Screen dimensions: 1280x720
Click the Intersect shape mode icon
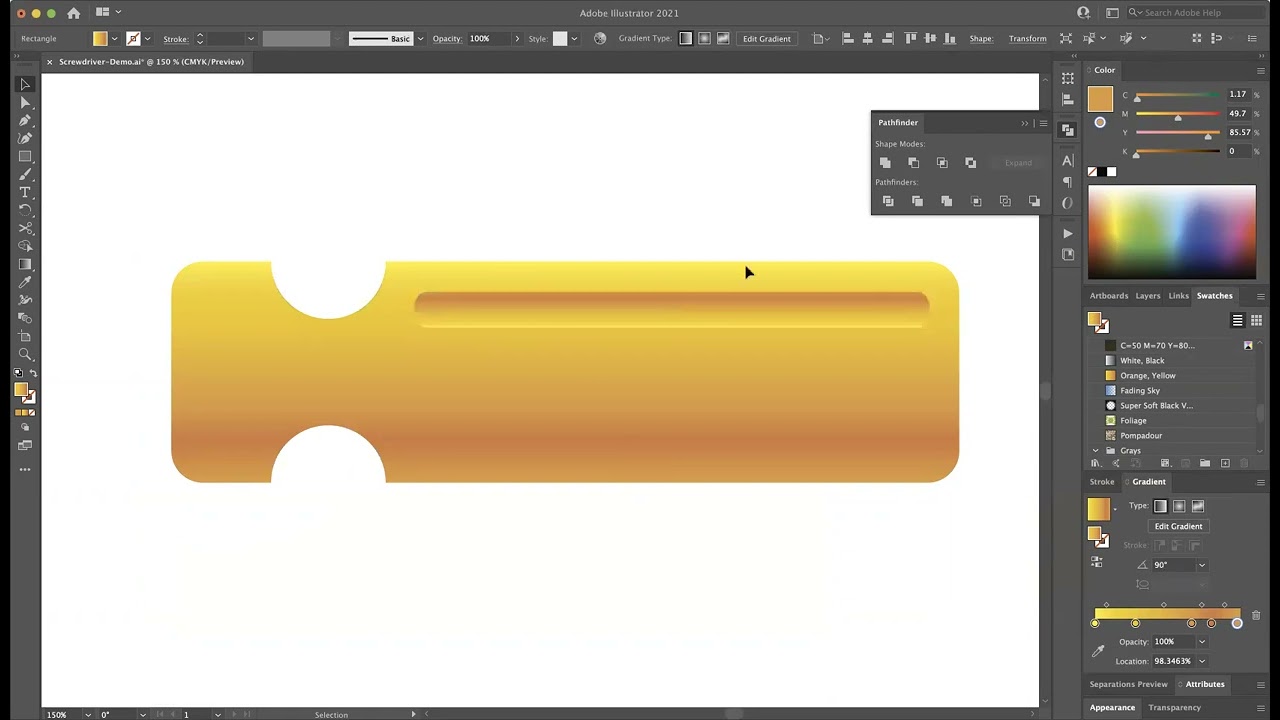pos(942,162)
